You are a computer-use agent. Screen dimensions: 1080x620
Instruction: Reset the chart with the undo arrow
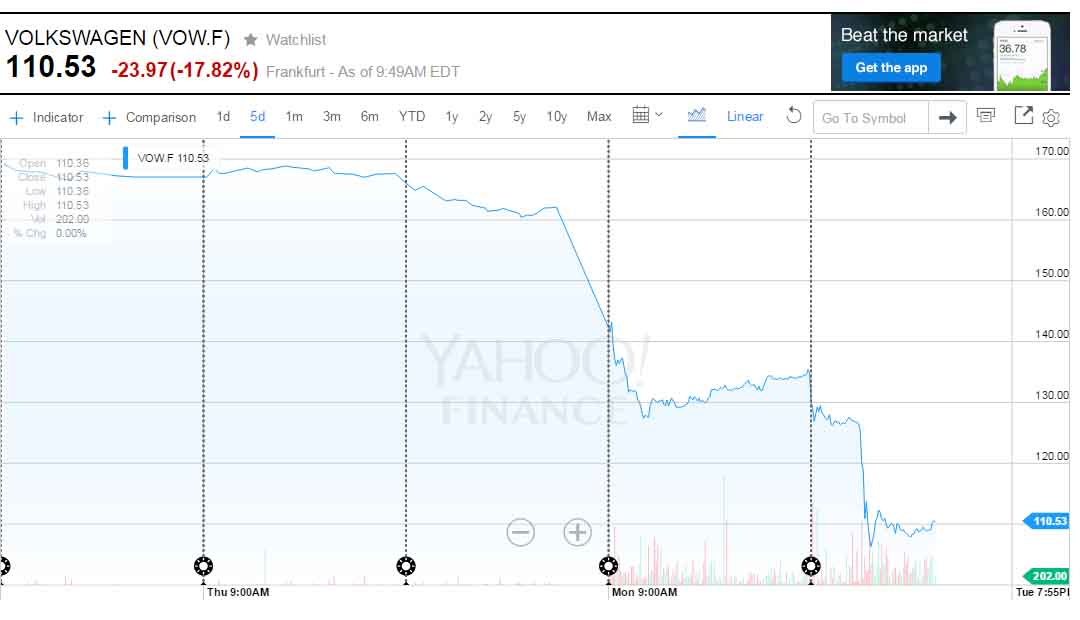(x=794, y=116)
